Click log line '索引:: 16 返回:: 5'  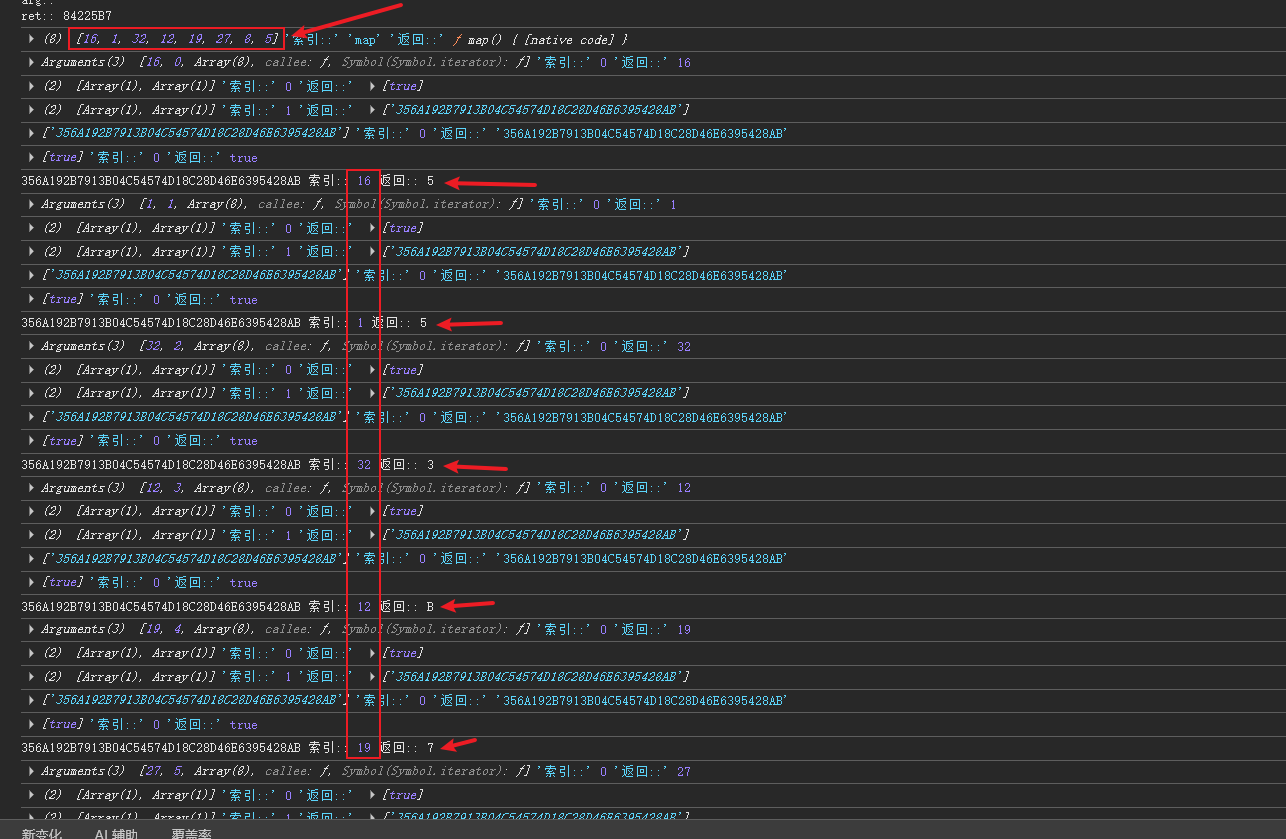pos(228,181)
